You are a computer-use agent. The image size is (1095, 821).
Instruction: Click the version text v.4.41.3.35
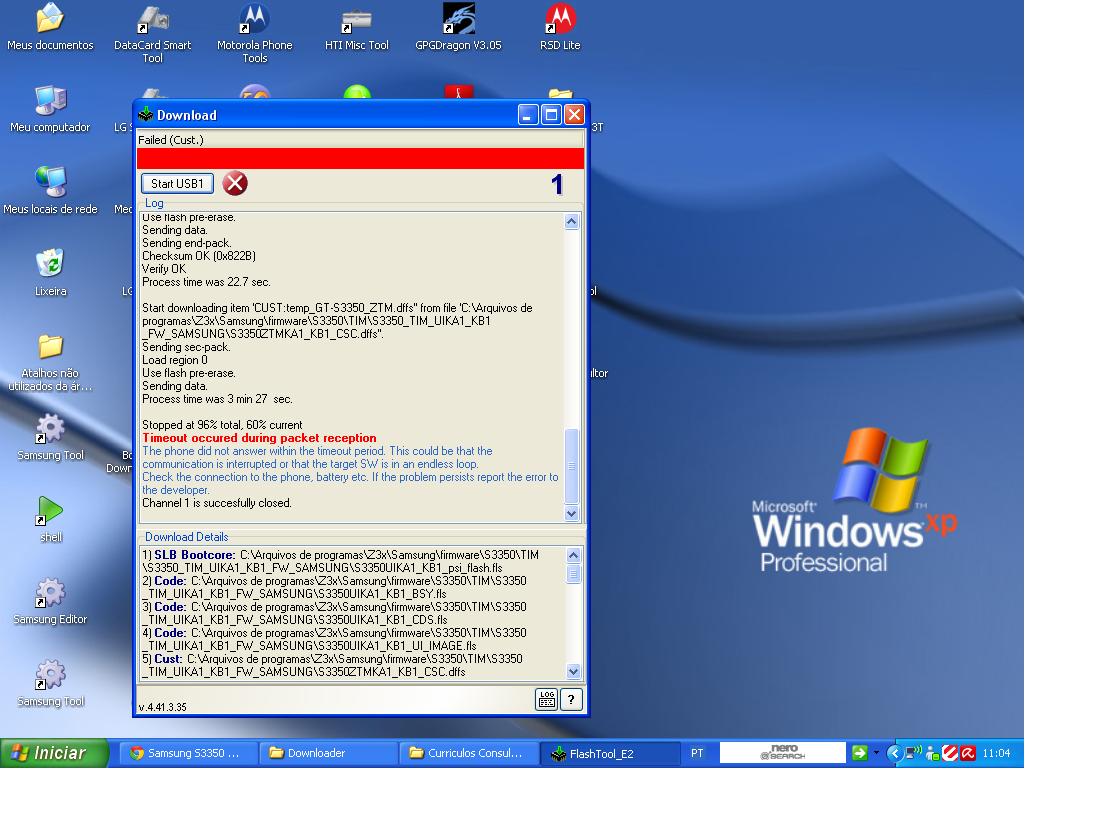(163, 707)
